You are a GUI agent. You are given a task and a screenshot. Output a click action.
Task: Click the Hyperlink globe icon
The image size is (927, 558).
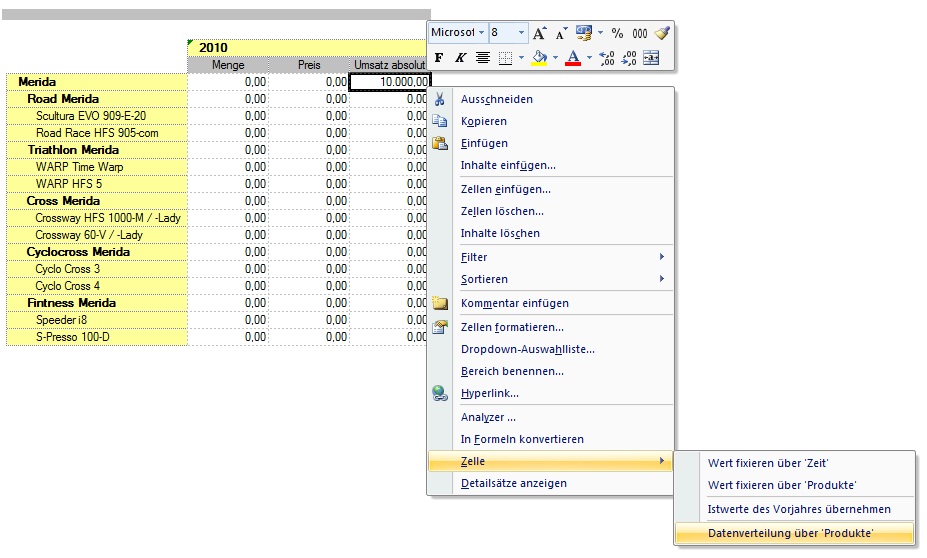pyautogui.click(x=439, y=393)
